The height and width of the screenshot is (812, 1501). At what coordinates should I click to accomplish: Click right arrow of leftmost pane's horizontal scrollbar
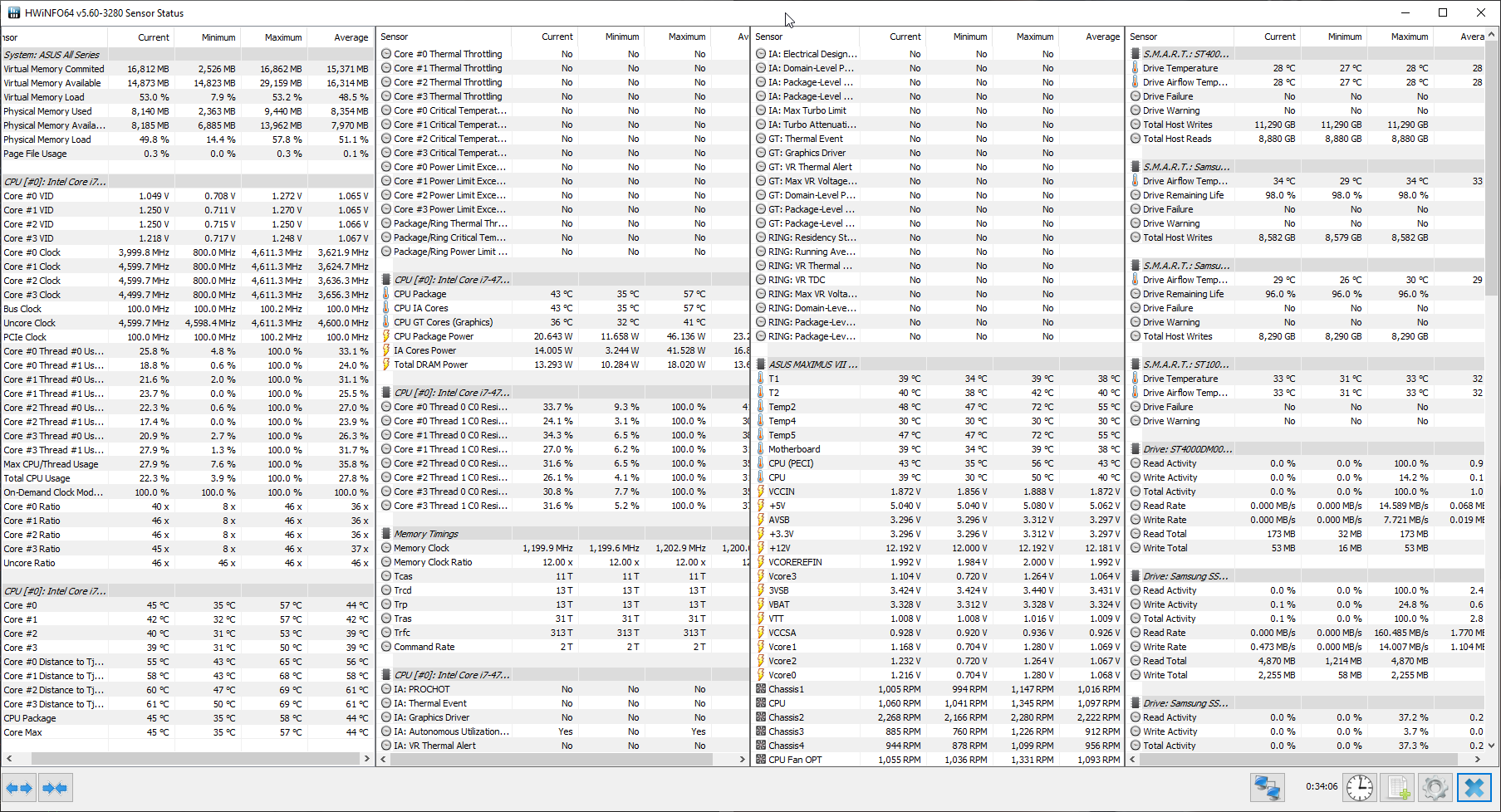click(366, 758)
